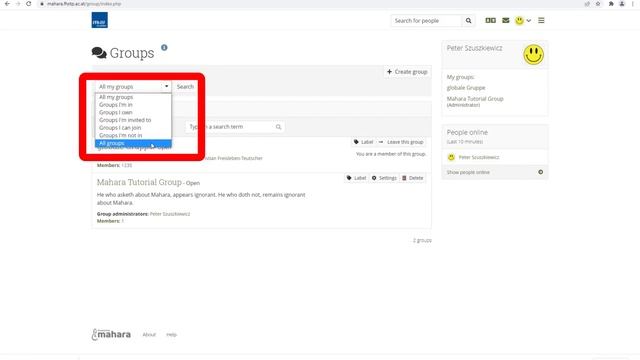Focus the 'Type a search term' field
Viewport: 640px width, 360px height.
[x=235, y=127]
